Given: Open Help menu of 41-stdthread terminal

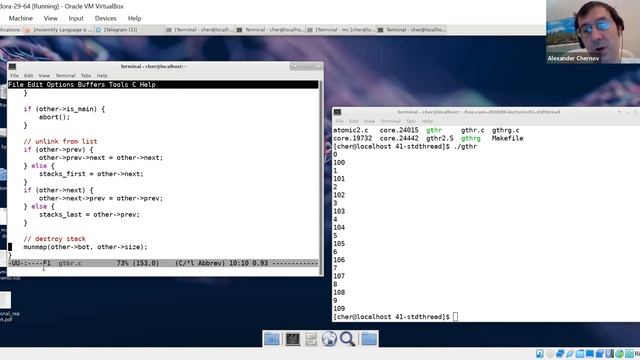Looking at the screenshot, I should point(427,121).
